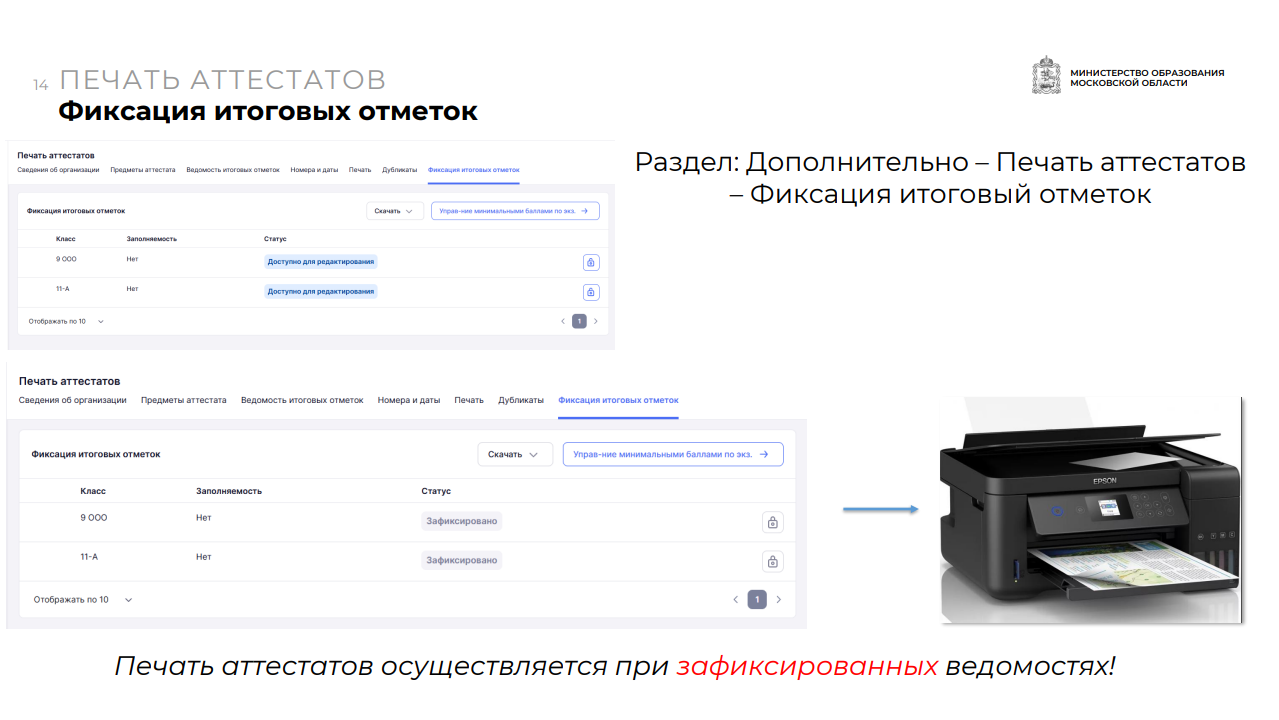Screen dimensions: 1279x720
Task: Click class 9 ООО in Зафиксировано table
Action: pyautogui.click(x=94, y=518)
